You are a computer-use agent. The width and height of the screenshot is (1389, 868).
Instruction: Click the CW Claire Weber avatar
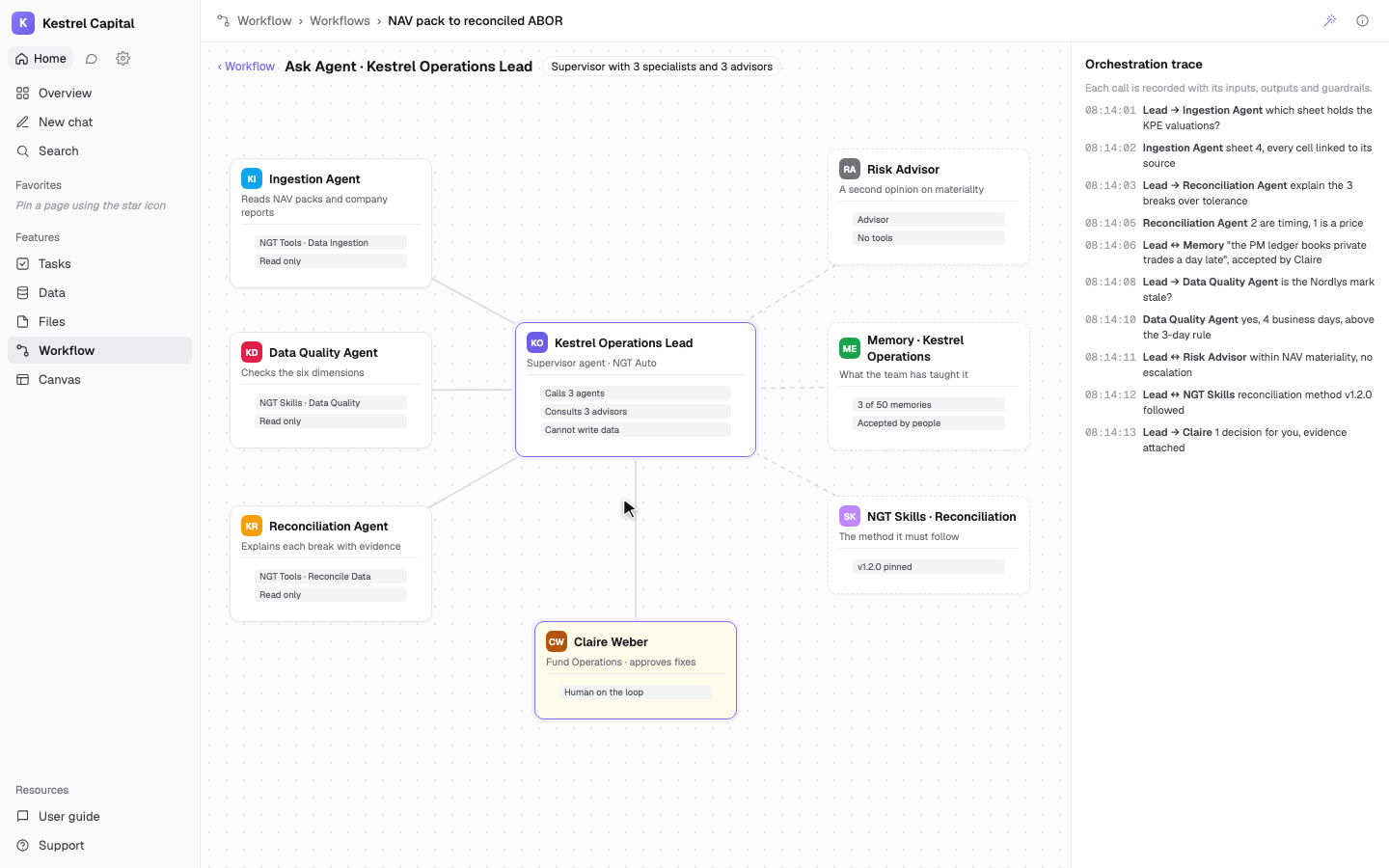pyautogui.click(x=557, y=641)
